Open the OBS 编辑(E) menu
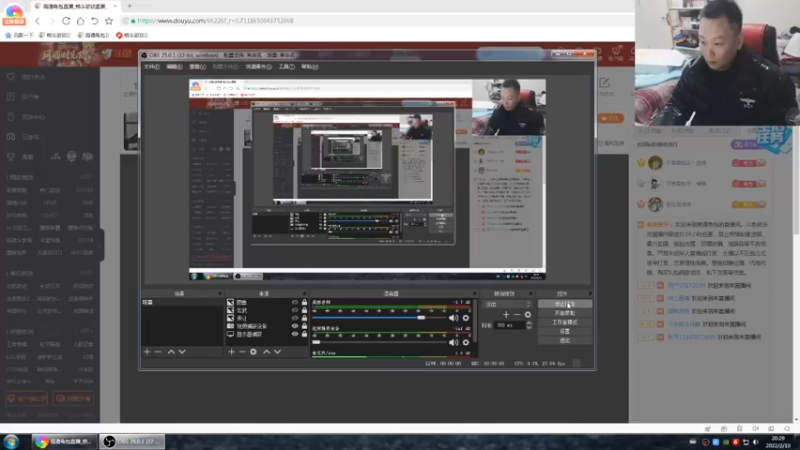This screenshot has width=800, height=450. 174,67
